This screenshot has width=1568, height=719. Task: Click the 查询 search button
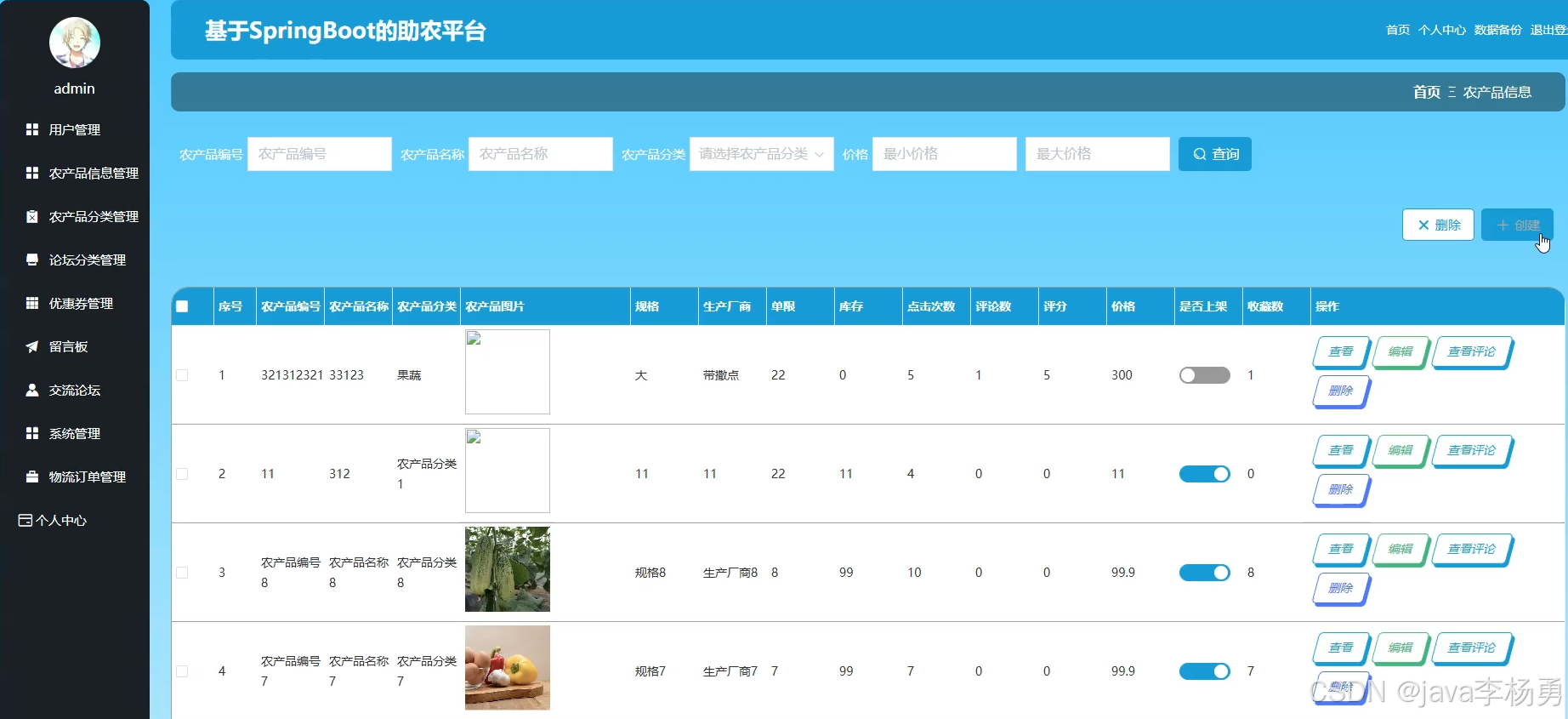click(x=1215, y=154)
